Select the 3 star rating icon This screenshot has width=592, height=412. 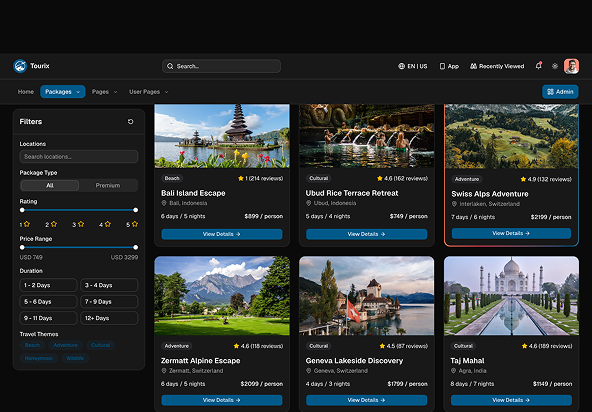pos(81,224)
